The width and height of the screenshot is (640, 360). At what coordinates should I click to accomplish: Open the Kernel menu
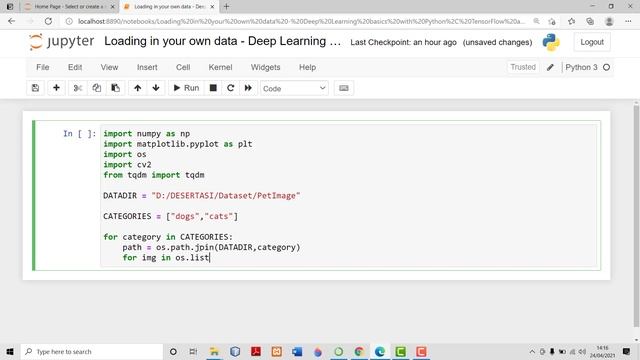point(220,67)
